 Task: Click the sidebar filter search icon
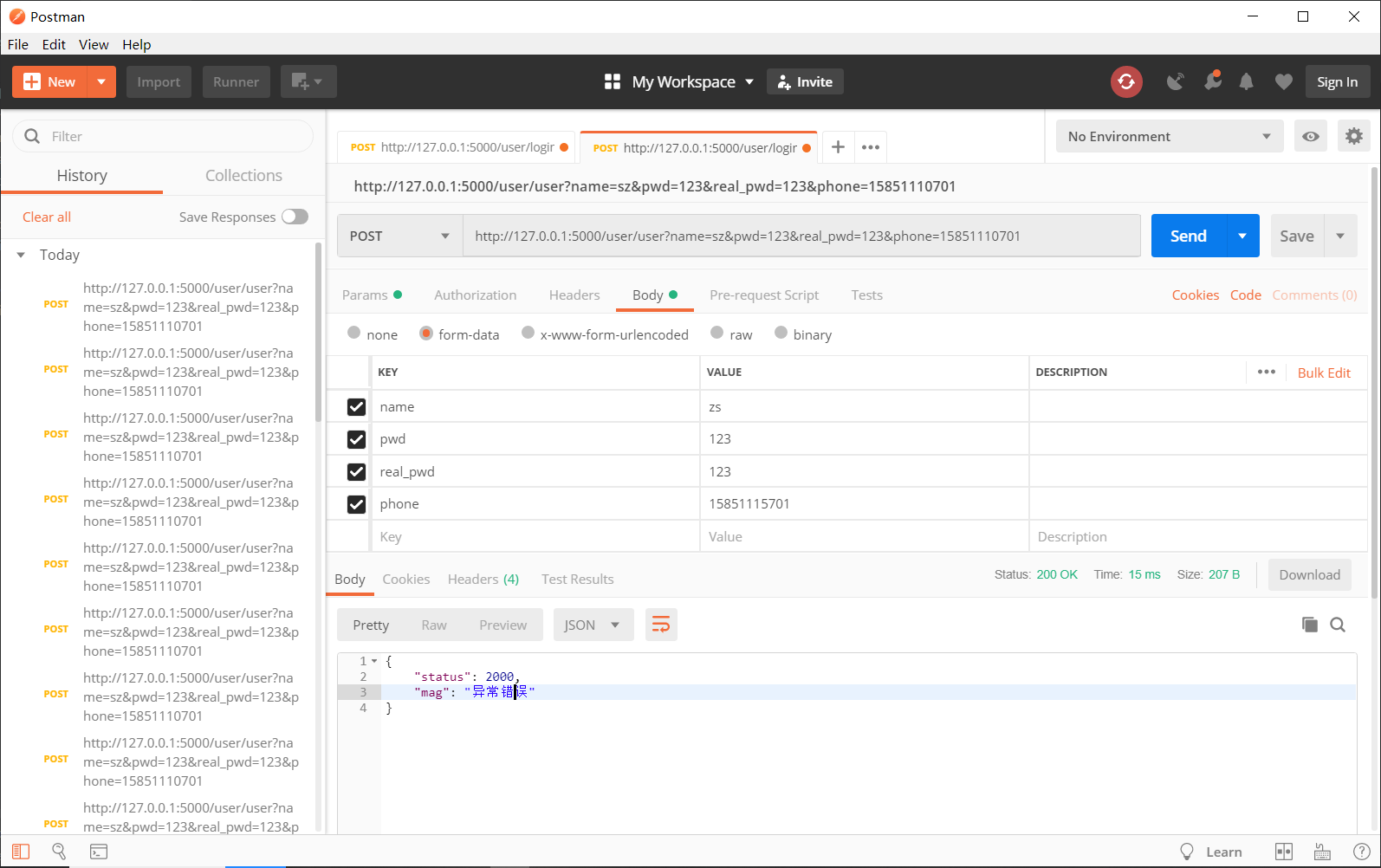(32, 136)
